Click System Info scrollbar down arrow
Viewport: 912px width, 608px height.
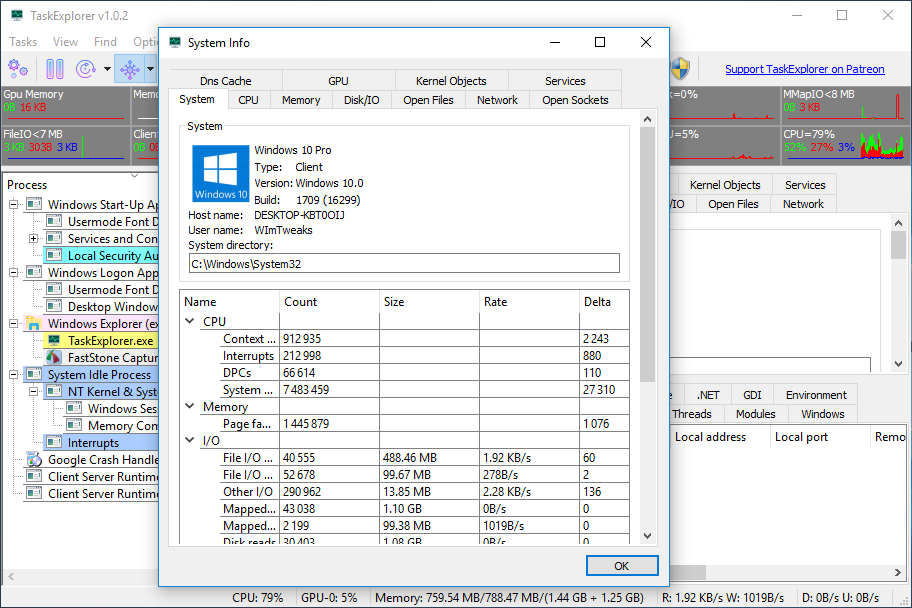point(647,536)
